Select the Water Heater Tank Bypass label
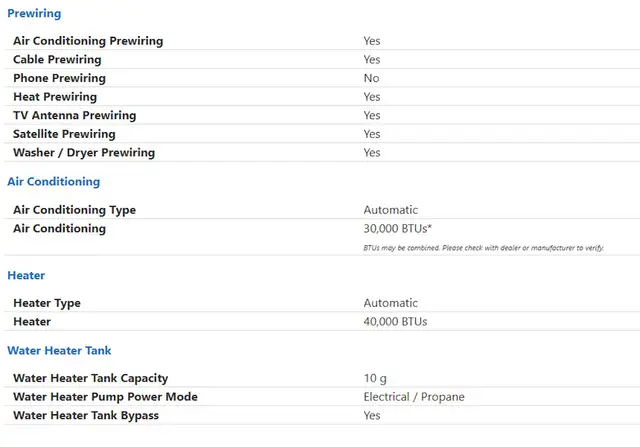Viewport: 640px width, 447px height. [x=86, y=416]
